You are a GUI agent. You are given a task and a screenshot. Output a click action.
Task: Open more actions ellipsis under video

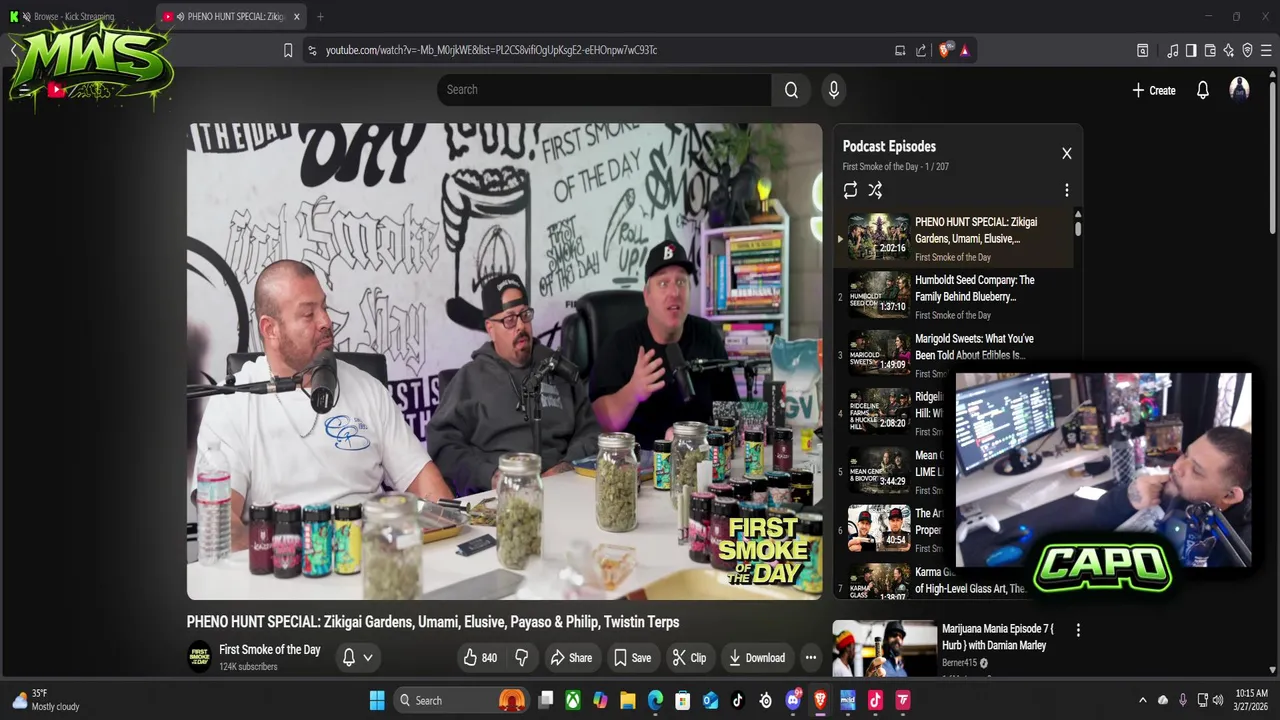[810, 658]
